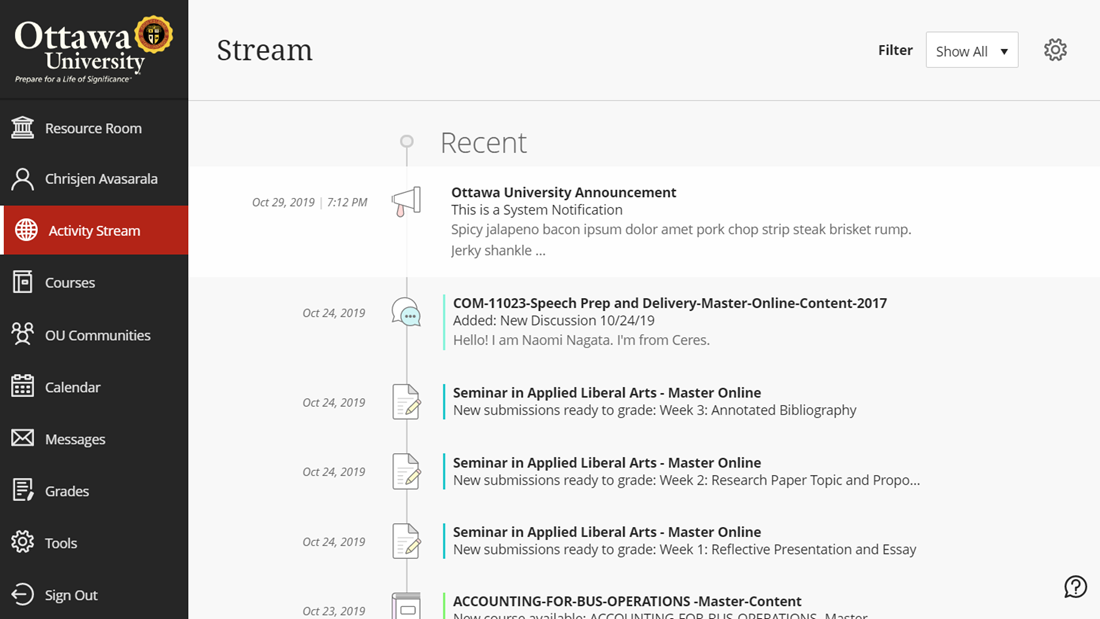Click the discussion bubble icon for COM-11023
The image size is (1100, 619).
(x=406, y=312)
